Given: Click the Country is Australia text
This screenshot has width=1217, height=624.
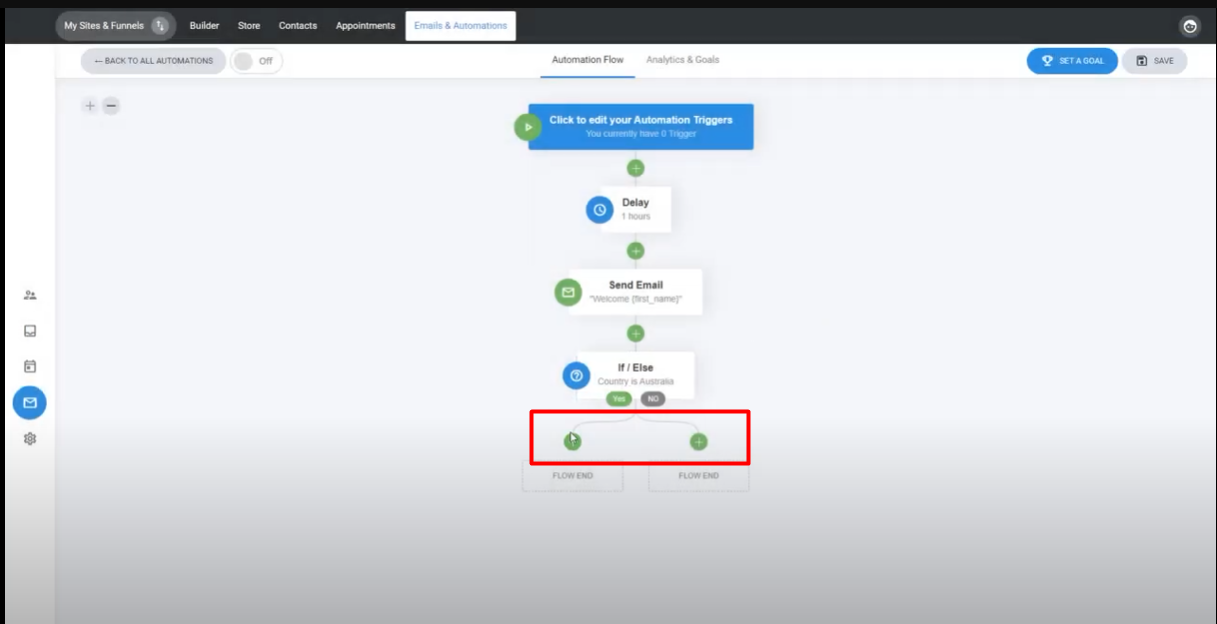Looking at the screenshot, I should pyautogui.click(x=635, y=381).
